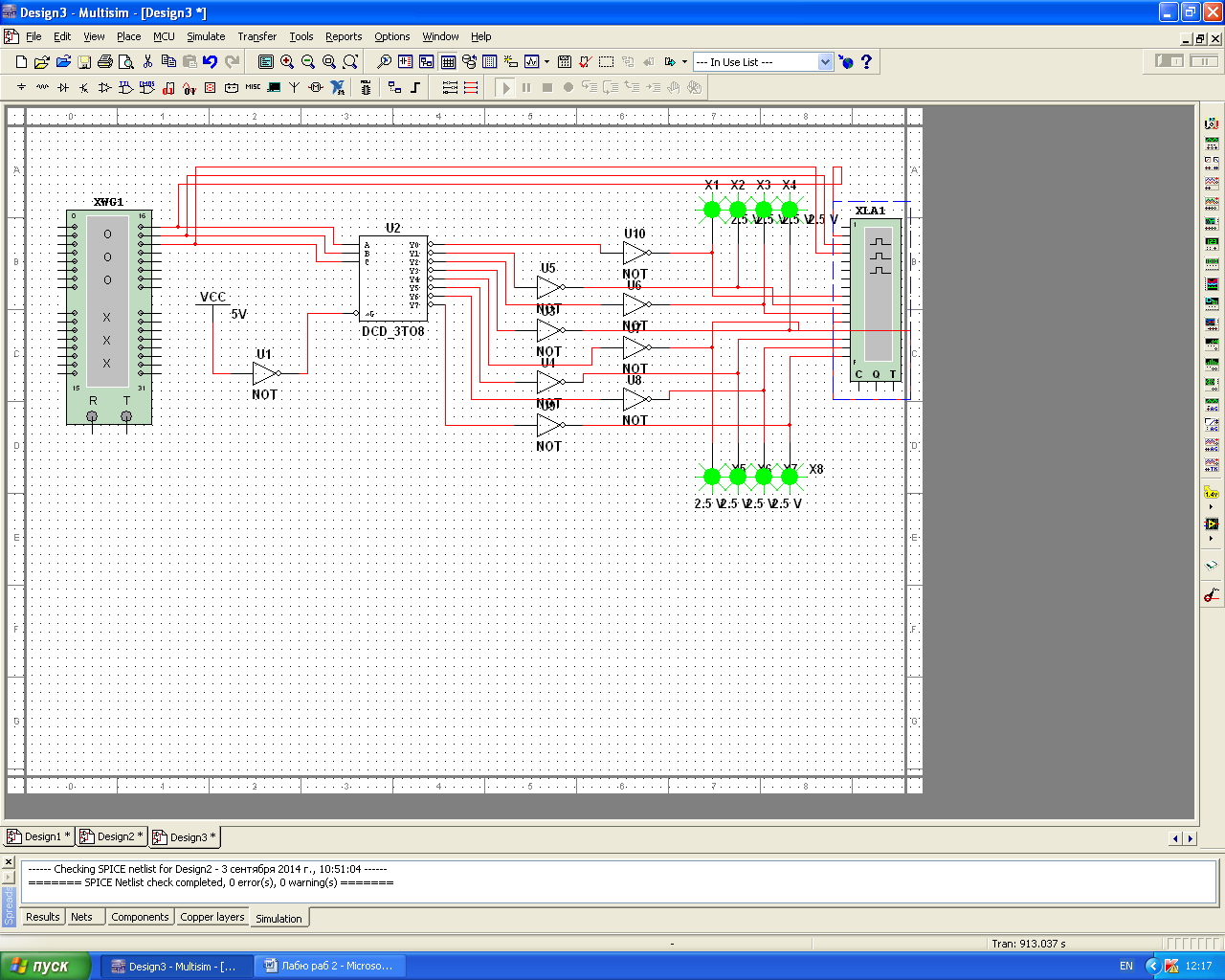
Task: Toggle full screen view
Action: pos(266,61)
